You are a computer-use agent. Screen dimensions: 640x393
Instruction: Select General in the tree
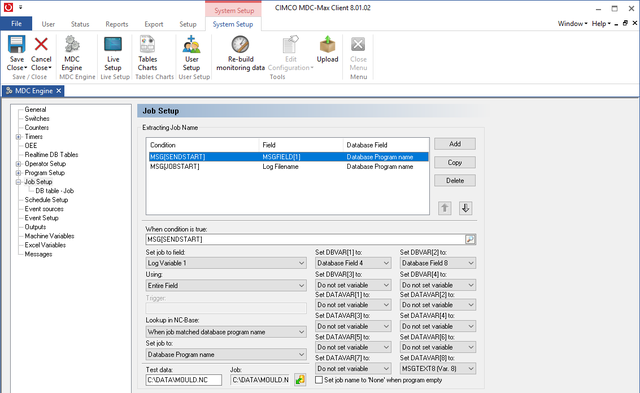35,109
